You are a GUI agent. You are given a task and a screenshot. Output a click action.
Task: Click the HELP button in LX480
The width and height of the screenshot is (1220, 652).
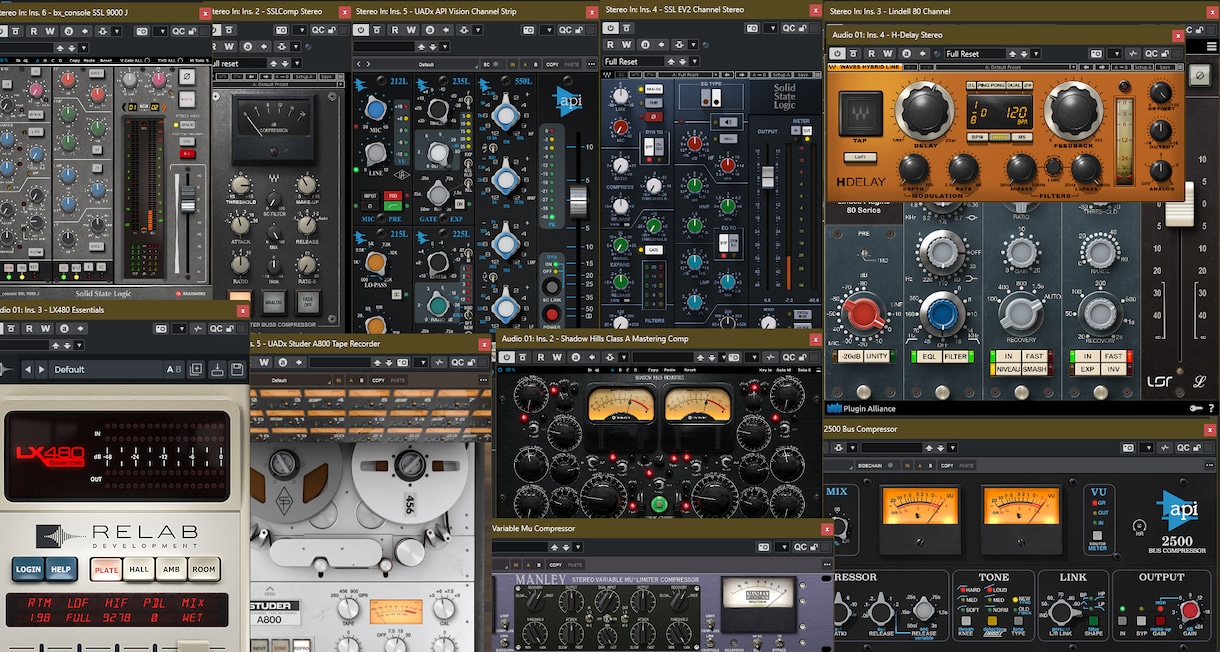point(62,569)
